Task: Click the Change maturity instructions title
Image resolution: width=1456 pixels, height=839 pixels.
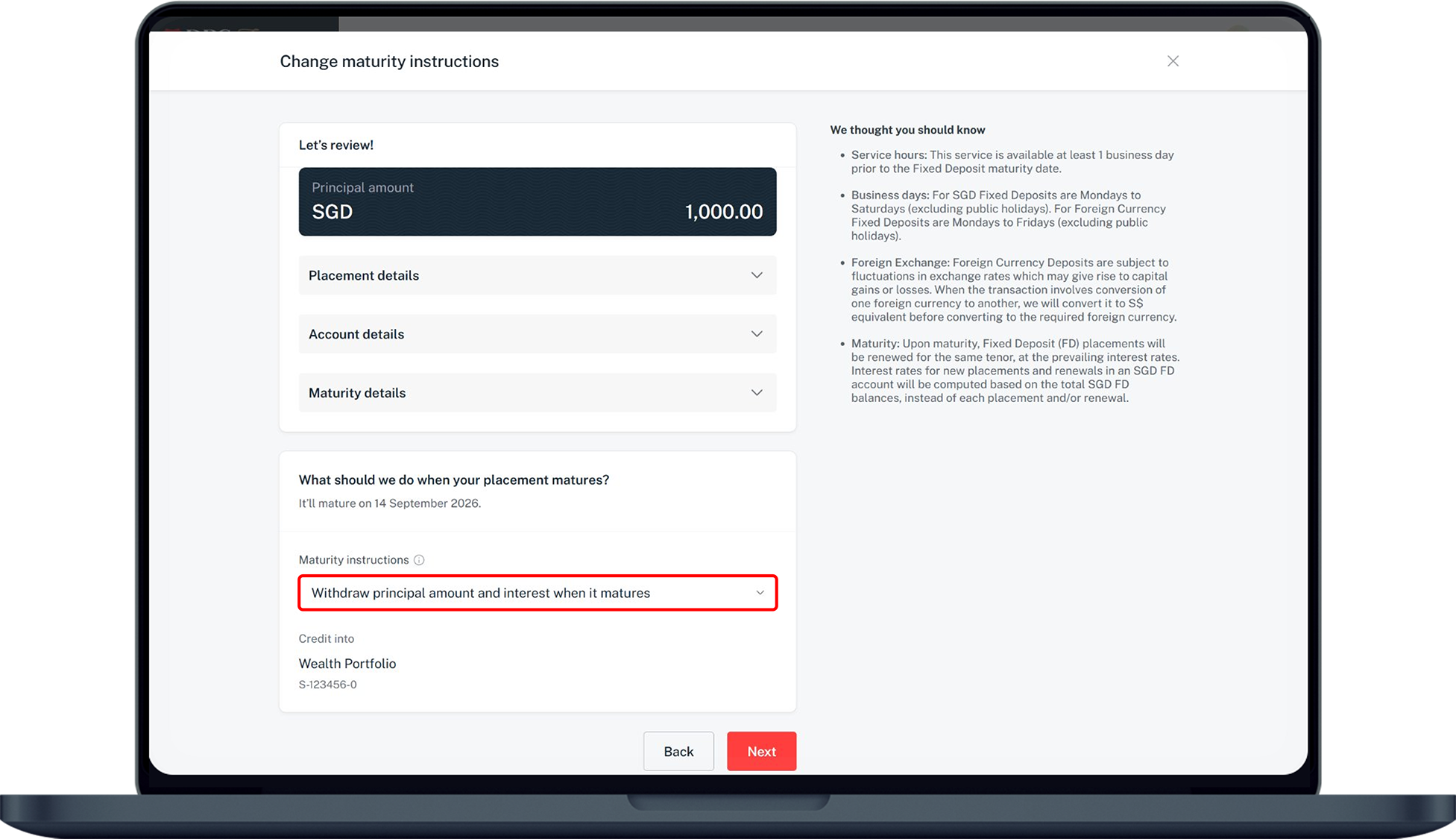Action: click(x=389, y=61)
